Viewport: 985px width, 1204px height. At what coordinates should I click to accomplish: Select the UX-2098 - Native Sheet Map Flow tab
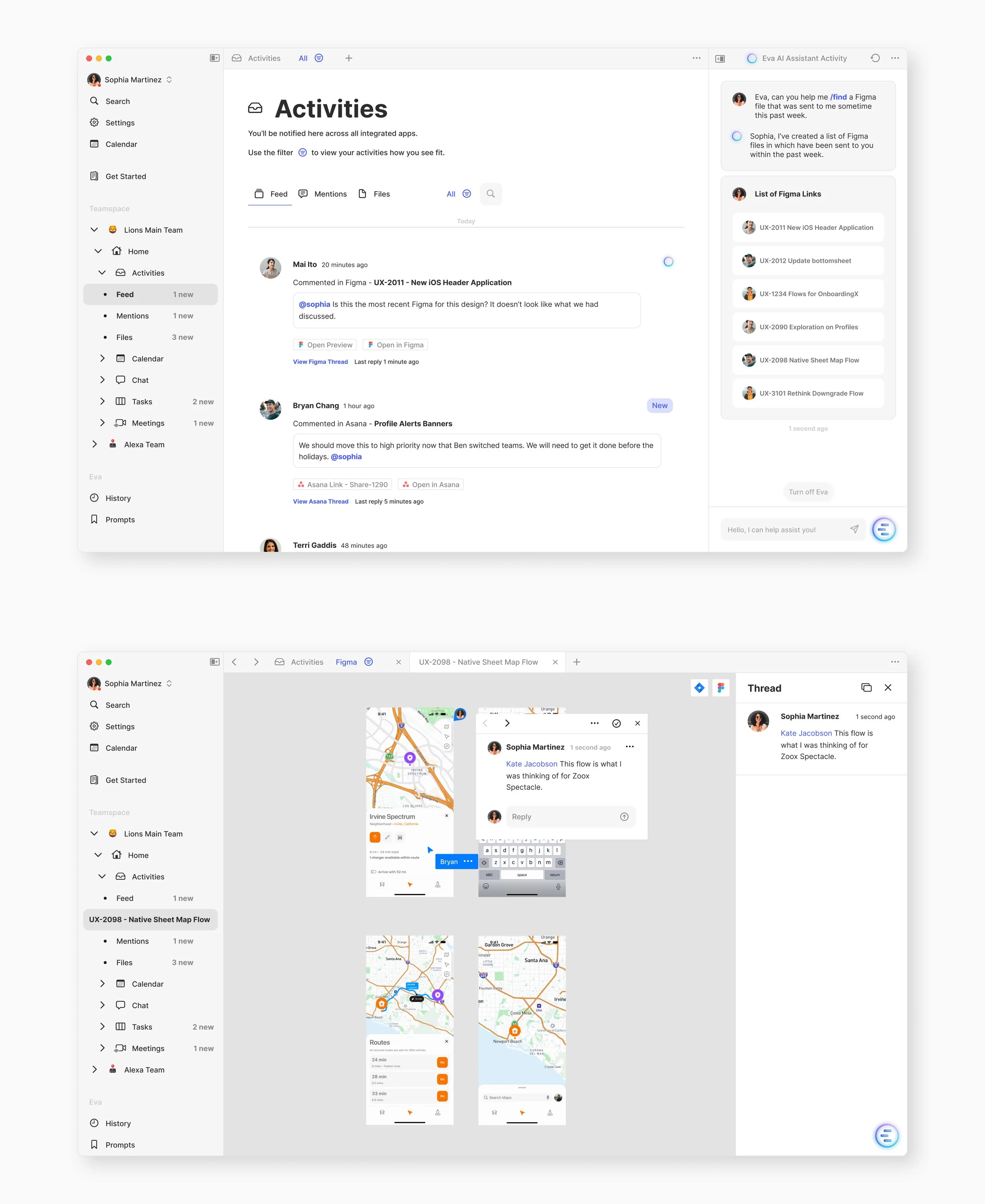478,662
